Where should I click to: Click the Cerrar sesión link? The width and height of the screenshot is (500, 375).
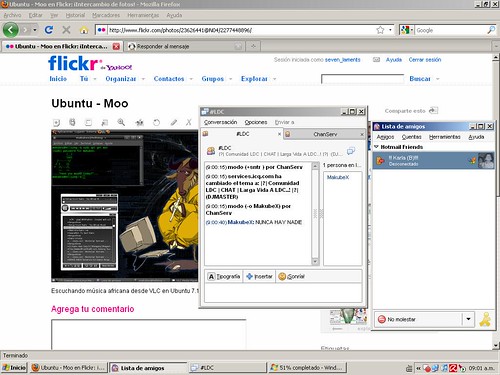tap(425, 60)
